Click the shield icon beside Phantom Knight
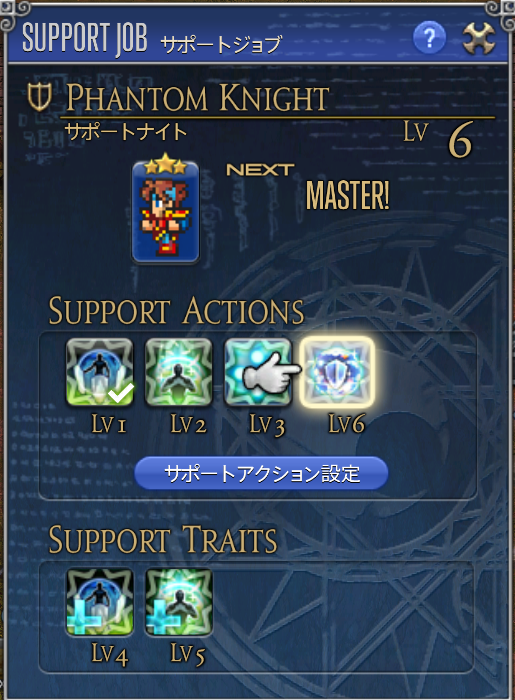 coord(39,97)
